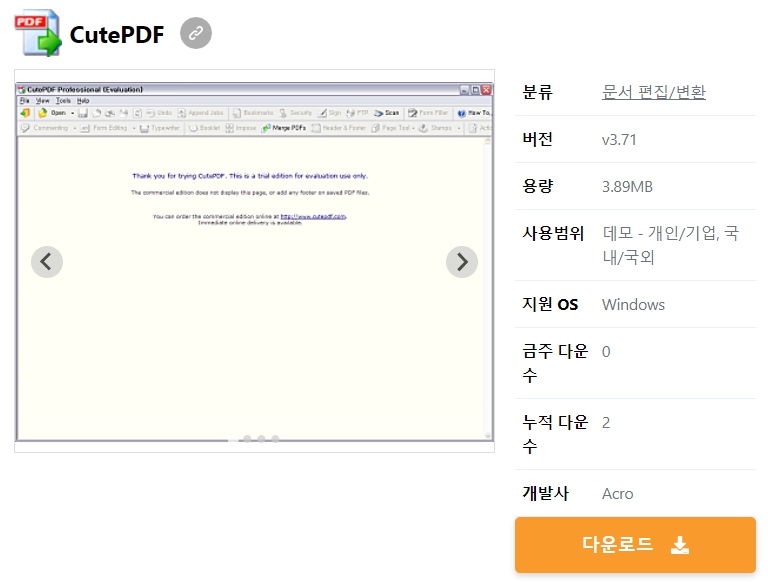Select the third carousel indicator dot

[262, 438]
